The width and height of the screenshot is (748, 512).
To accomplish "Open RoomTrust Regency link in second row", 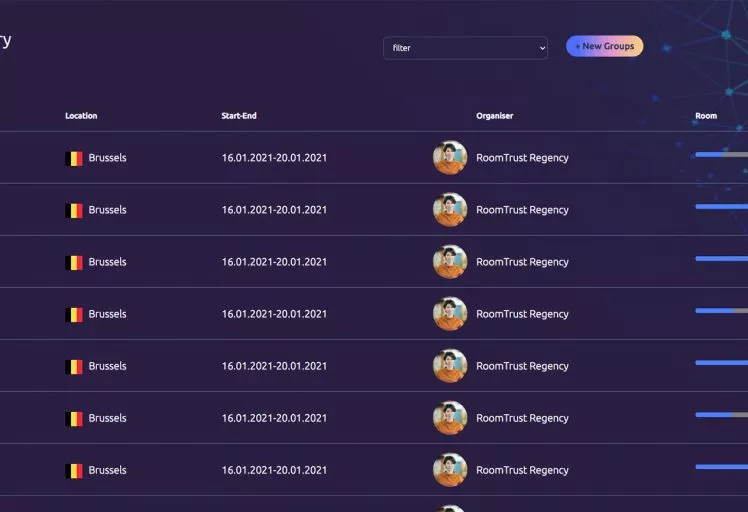I will pyautogui.click(x=522, y=210).
